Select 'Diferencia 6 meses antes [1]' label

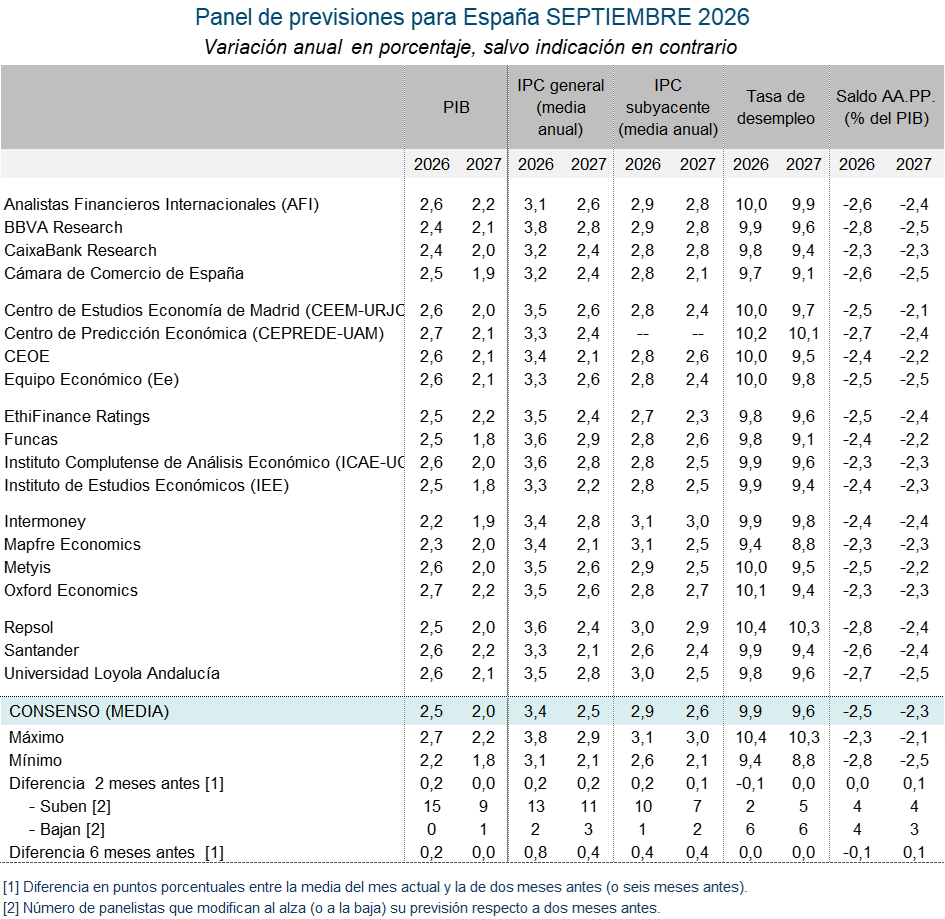pyautogui.click(x=116, y=852)
